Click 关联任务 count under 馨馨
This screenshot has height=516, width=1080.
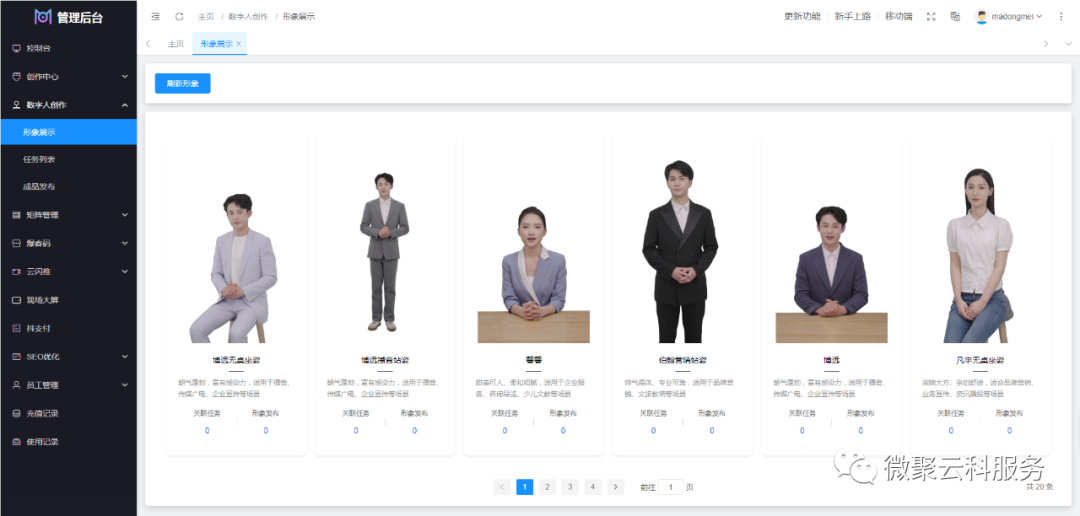[504, 431]
